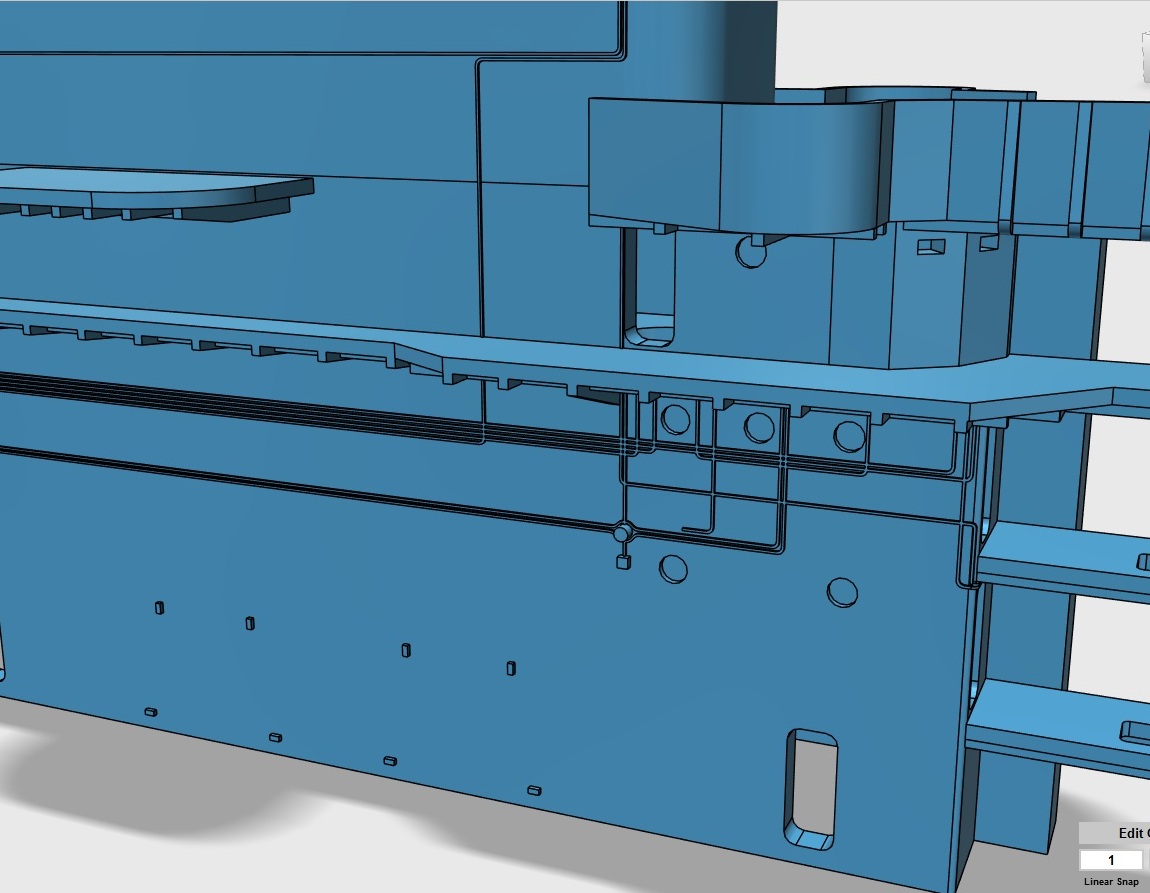Select the rounded slot beneath the upper curved housing
The width and height of the screenshot is (1150, 893).
(648, 287)
